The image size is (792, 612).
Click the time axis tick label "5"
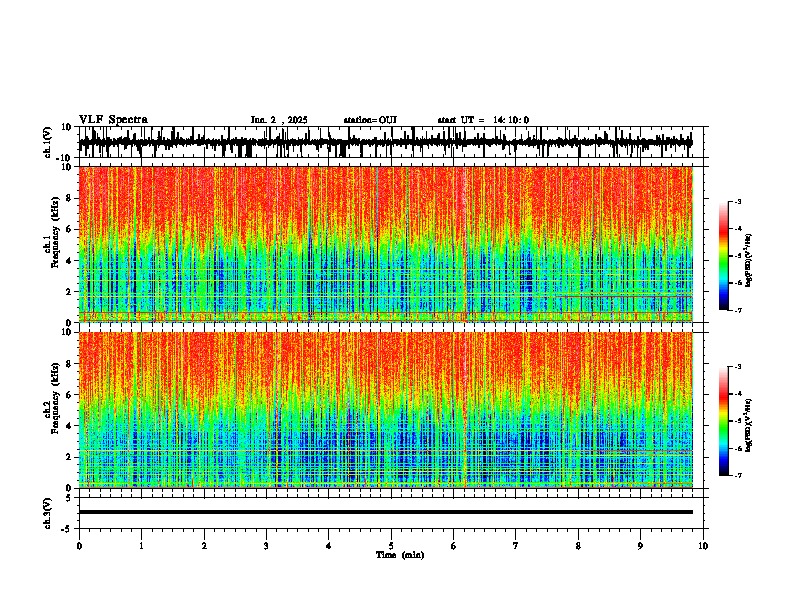click(391, 546)
